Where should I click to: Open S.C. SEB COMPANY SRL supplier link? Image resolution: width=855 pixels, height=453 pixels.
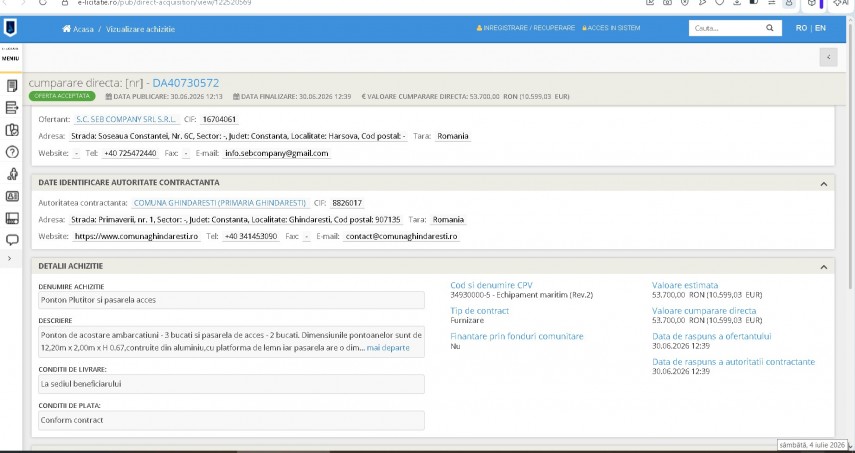(x=127, y=119)
